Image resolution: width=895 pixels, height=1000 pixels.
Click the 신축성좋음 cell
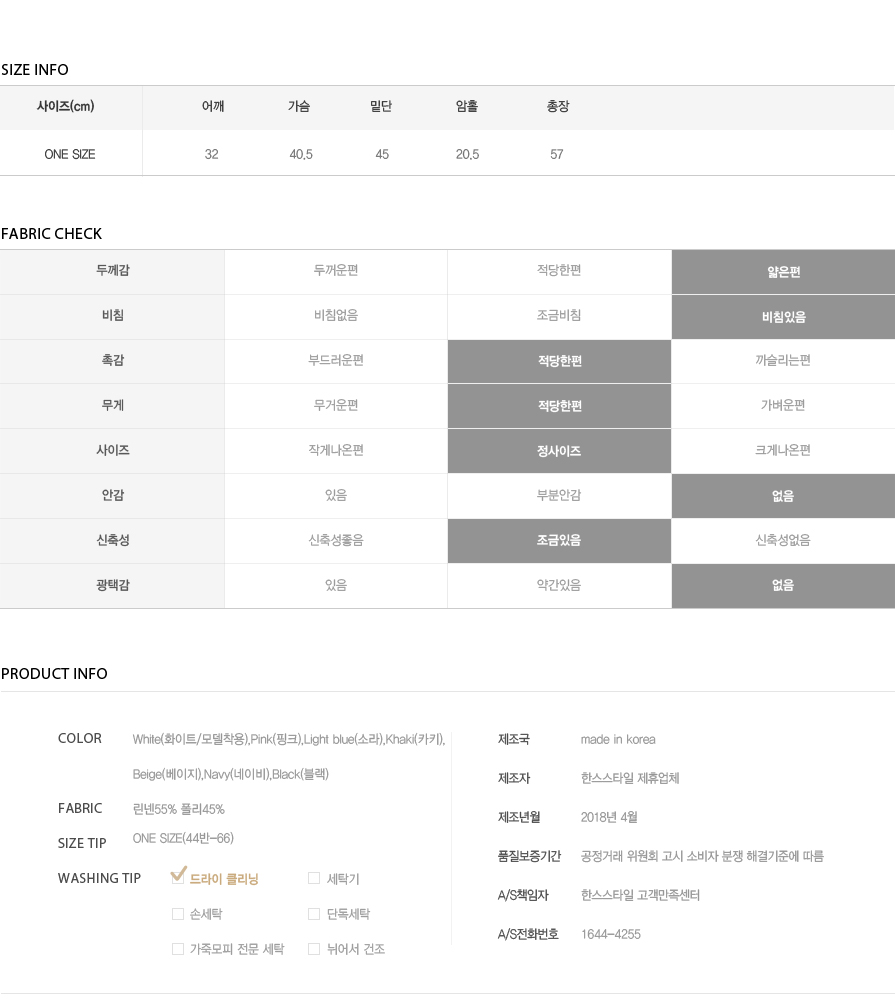click(x=336, y=540)
